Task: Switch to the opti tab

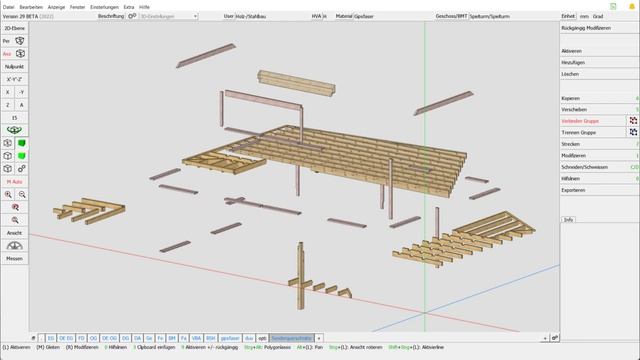Action: tap(262, 338)
